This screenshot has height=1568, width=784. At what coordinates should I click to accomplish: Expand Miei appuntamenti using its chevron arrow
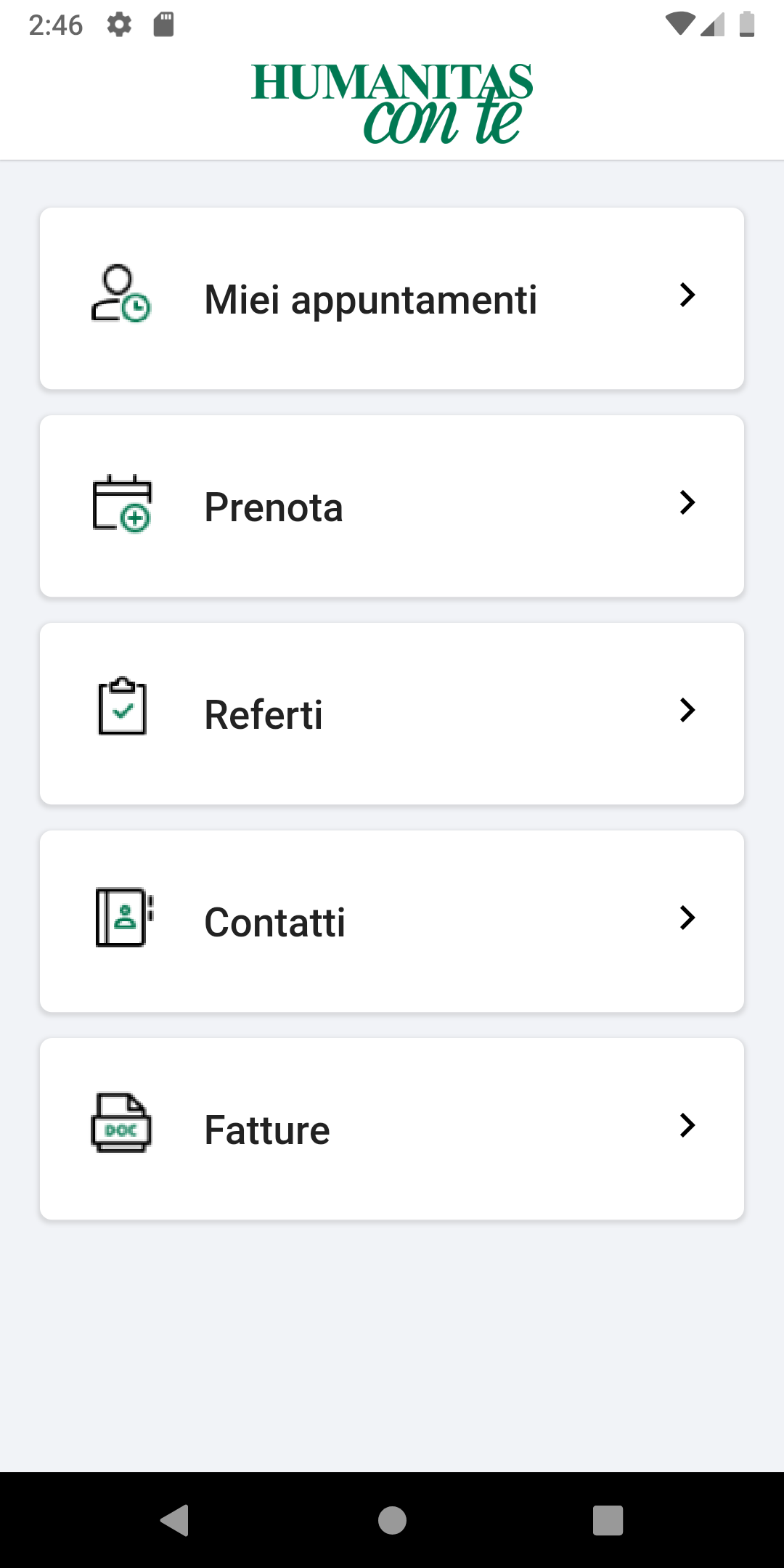click(x=687, y=295)
